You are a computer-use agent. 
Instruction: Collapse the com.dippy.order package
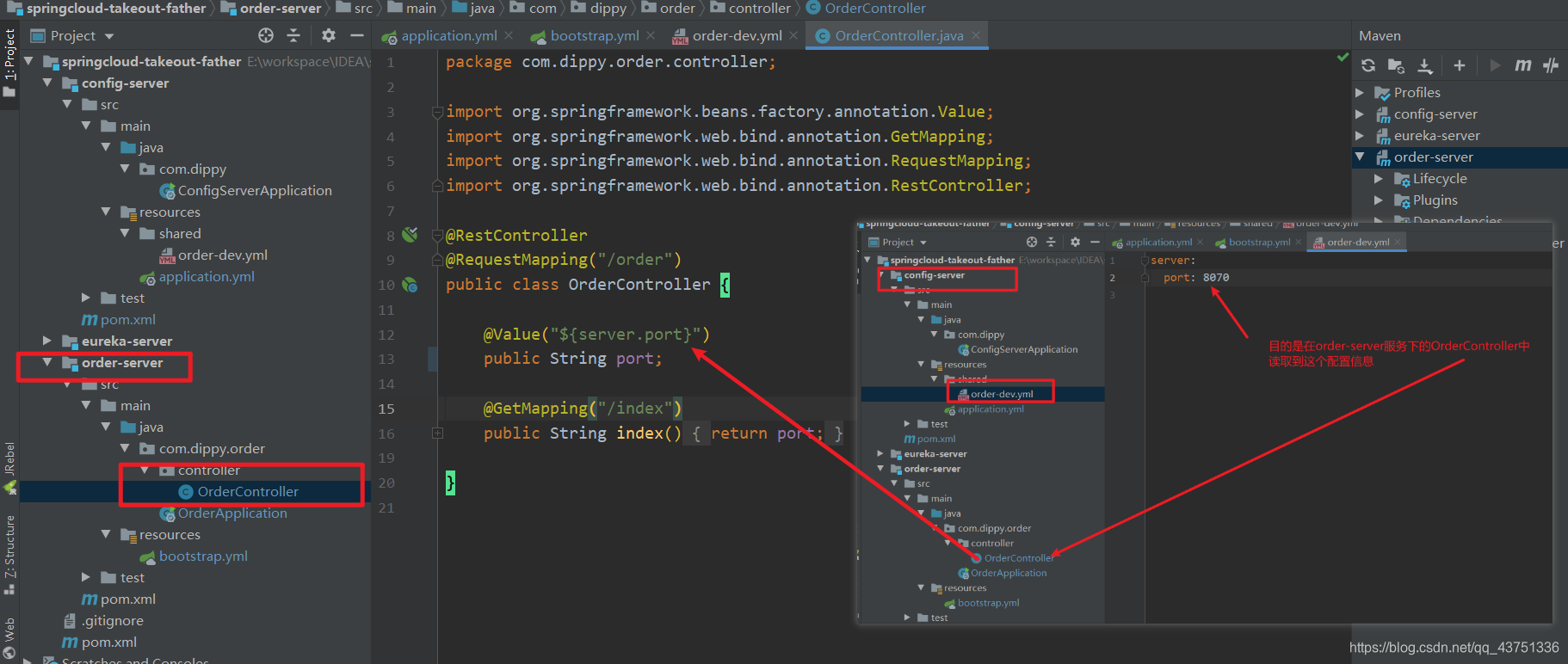coord(125,448)
